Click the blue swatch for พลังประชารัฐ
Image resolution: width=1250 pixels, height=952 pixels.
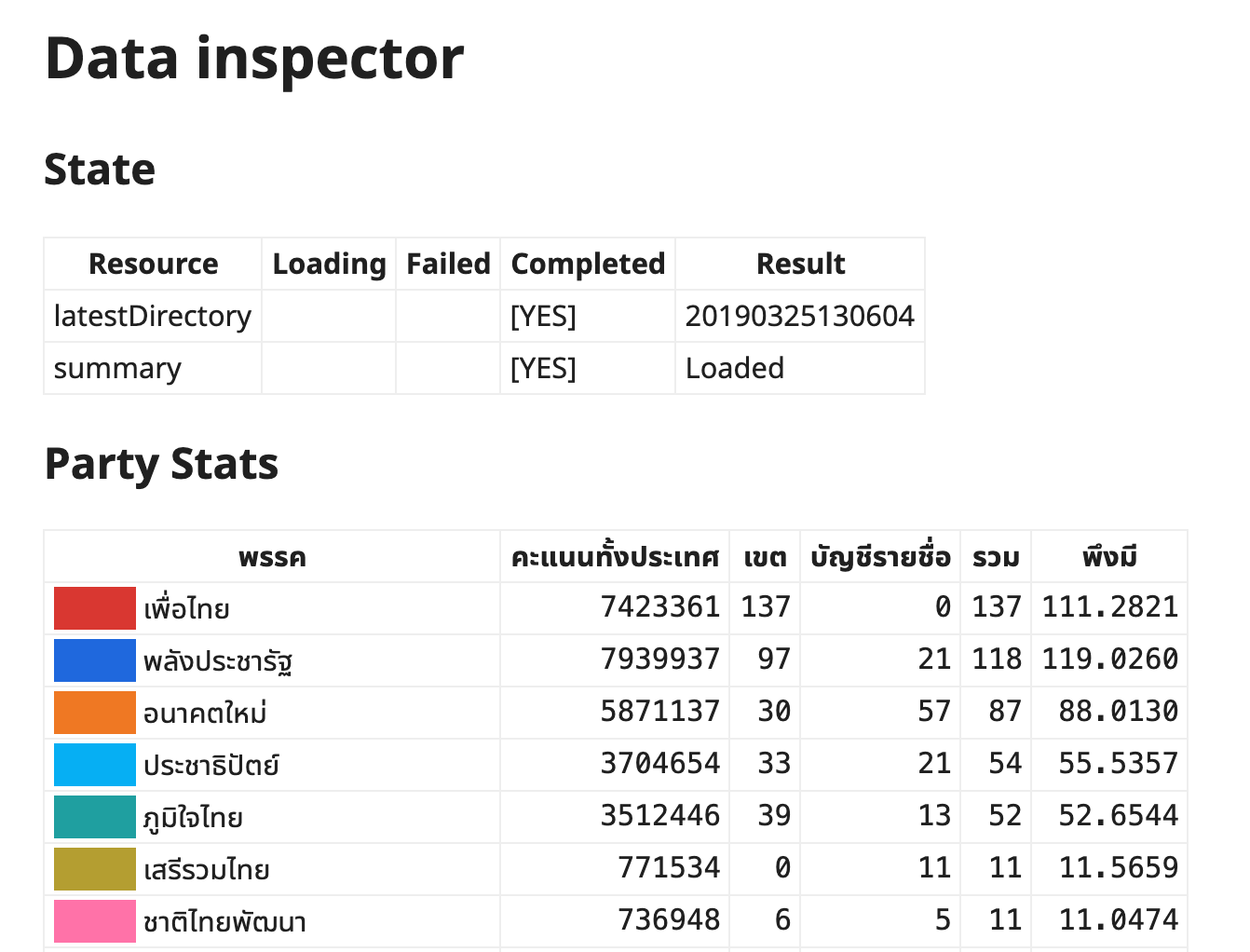(94, 660)
